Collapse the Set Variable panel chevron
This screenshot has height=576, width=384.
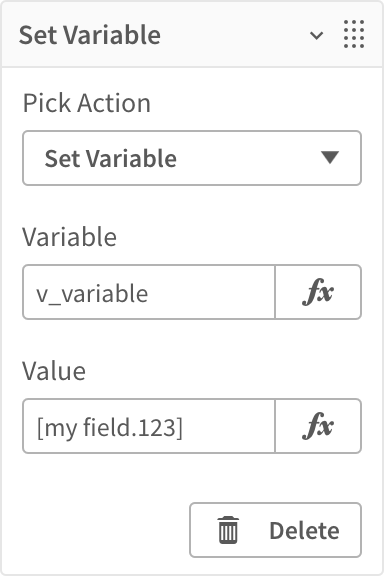point(316,36)
